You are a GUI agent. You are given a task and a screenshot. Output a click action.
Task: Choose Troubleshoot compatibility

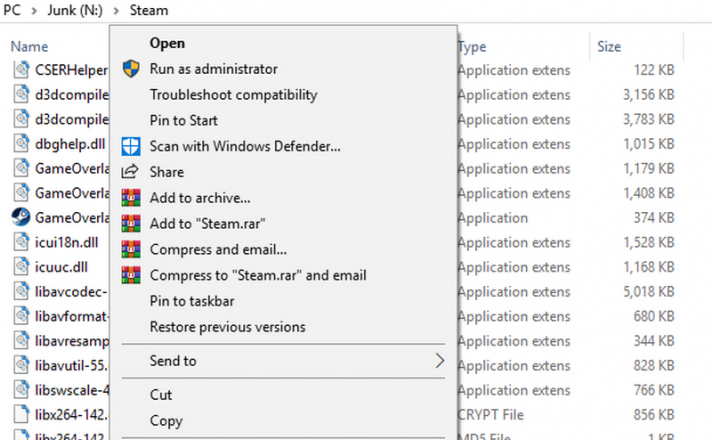tap(283, 95)
